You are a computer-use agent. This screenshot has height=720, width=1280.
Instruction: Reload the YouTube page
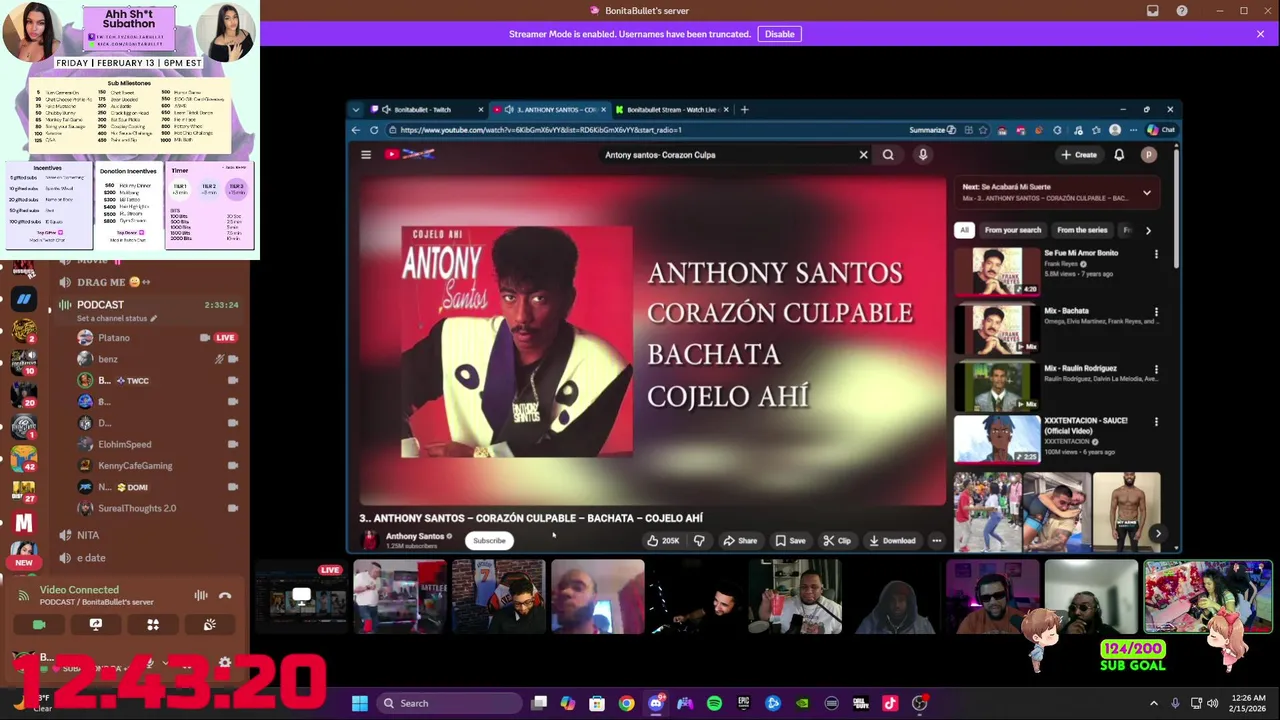point(374,130)
